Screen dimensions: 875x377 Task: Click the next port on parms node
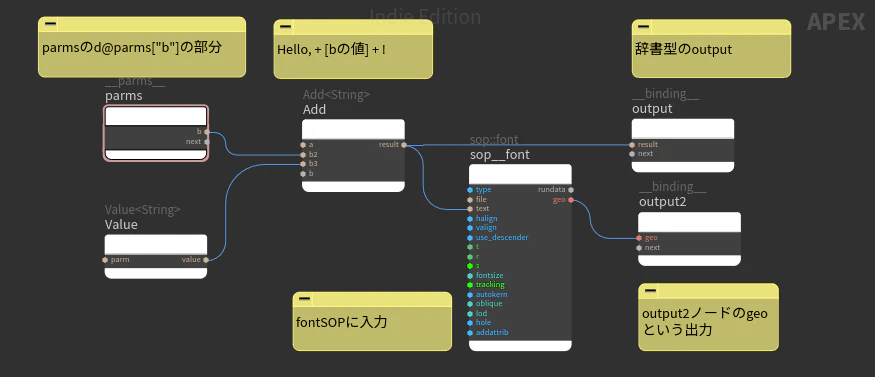click(x=206, y=142)
